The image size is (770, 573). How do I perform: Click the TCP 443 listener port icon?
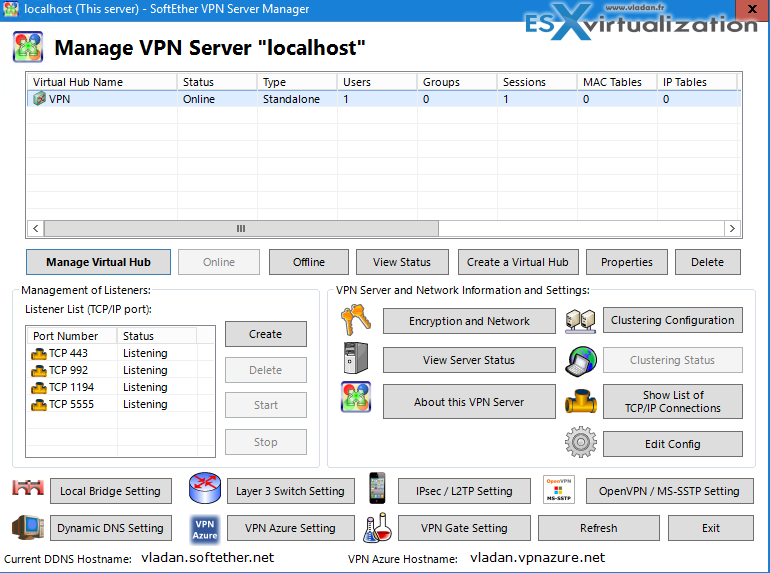(x=39, y=354)
